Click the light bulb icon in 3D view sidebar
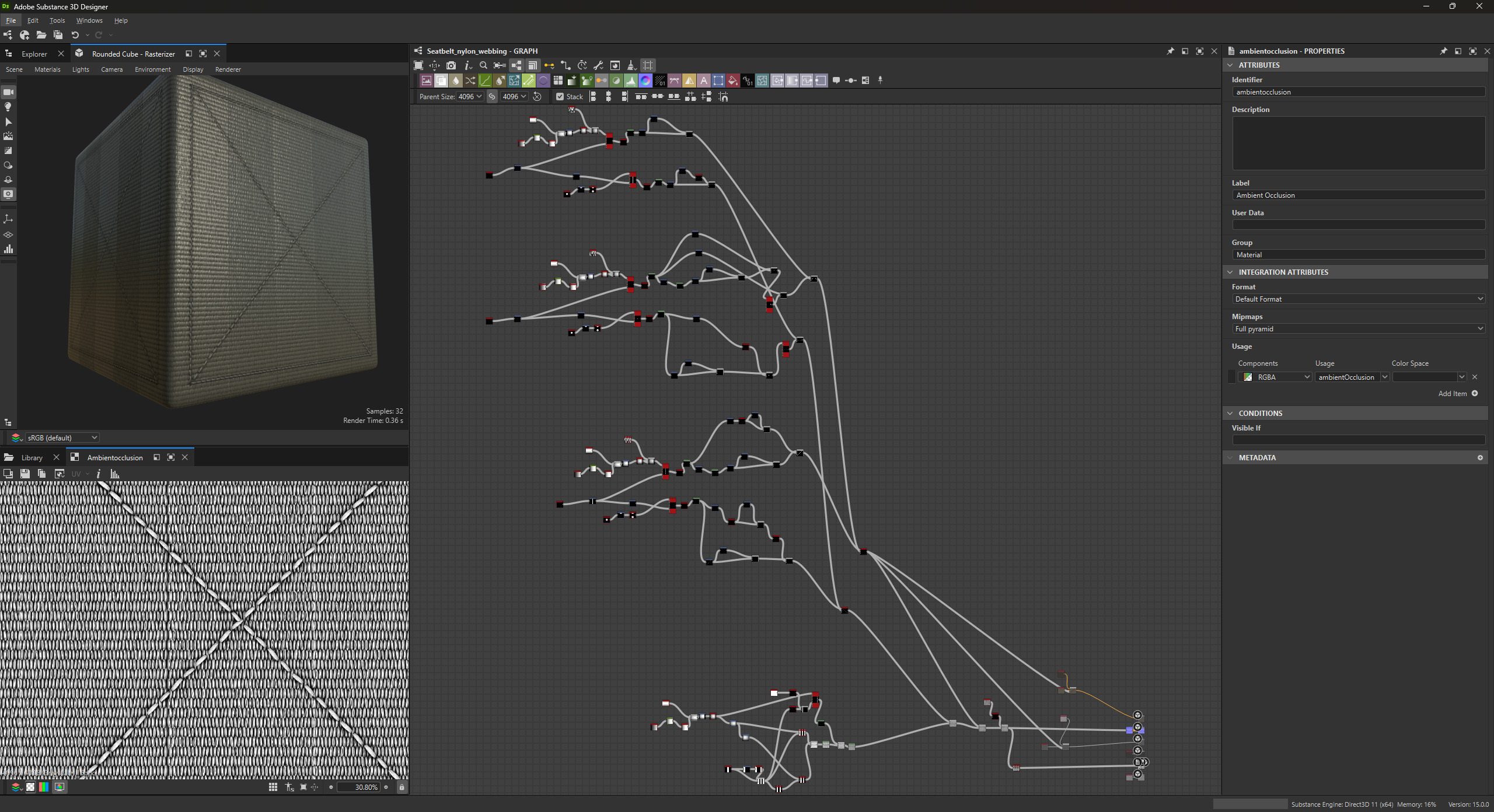 [8, 107]
